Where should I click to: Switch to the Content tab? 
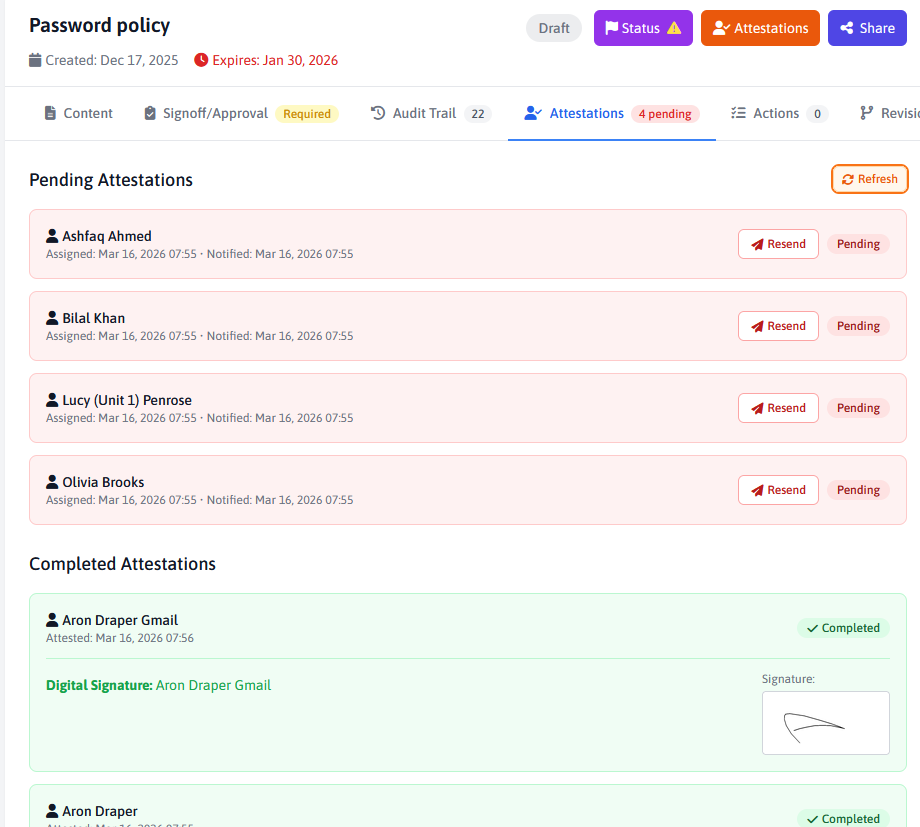click(x=79, y=113)
